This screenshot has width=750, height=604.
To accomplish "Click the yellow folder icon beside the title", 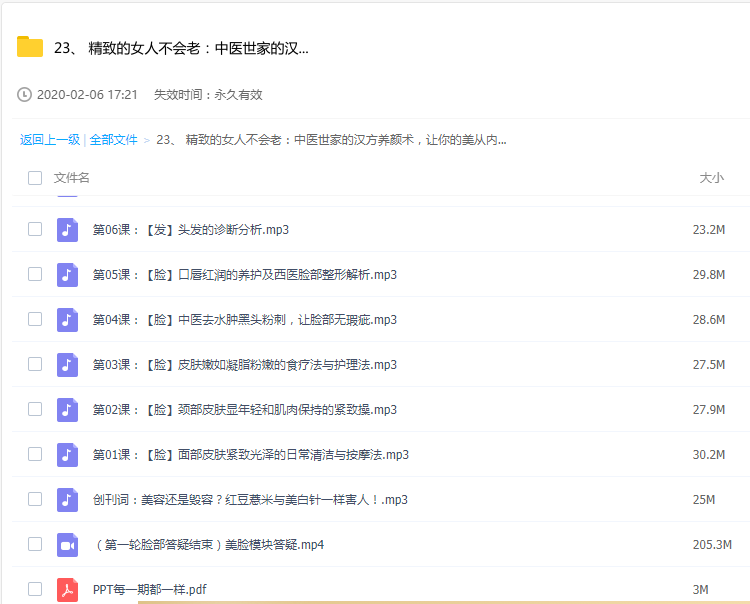I will [x=30, y=46].
